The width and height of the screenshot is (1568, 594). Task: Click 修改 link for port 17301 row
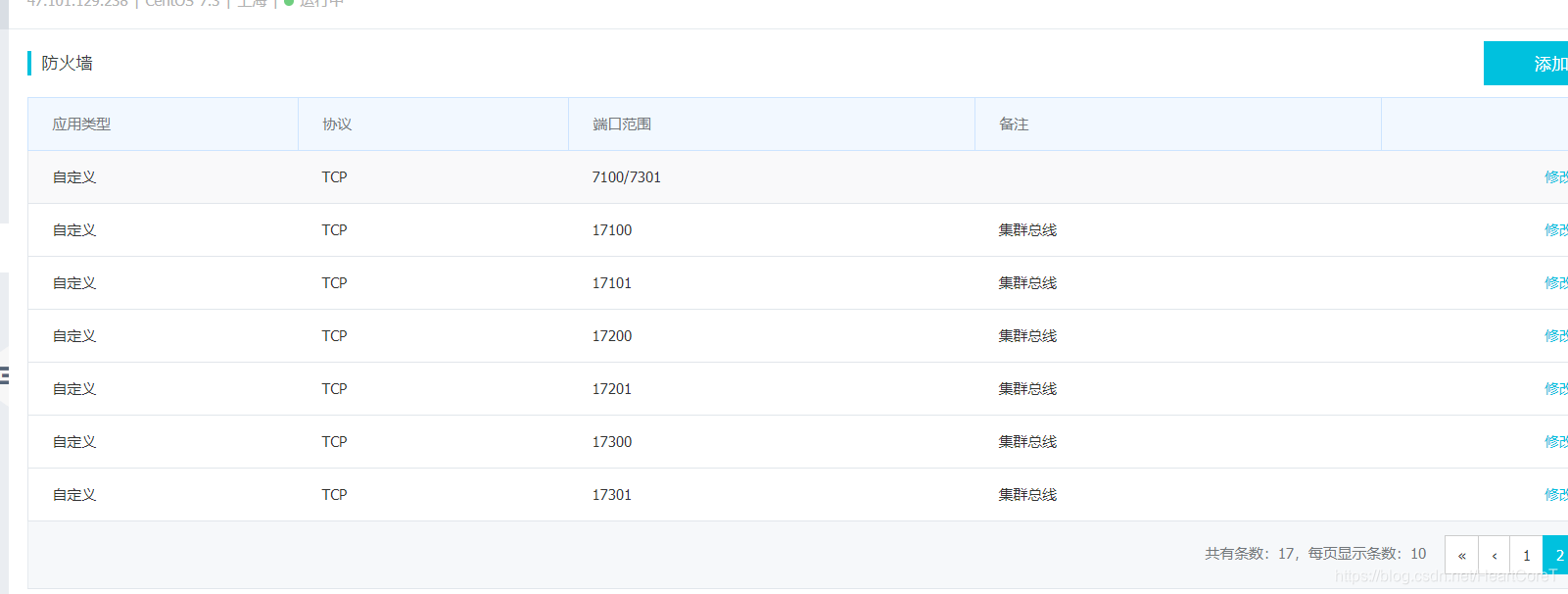click(1556, 495)
